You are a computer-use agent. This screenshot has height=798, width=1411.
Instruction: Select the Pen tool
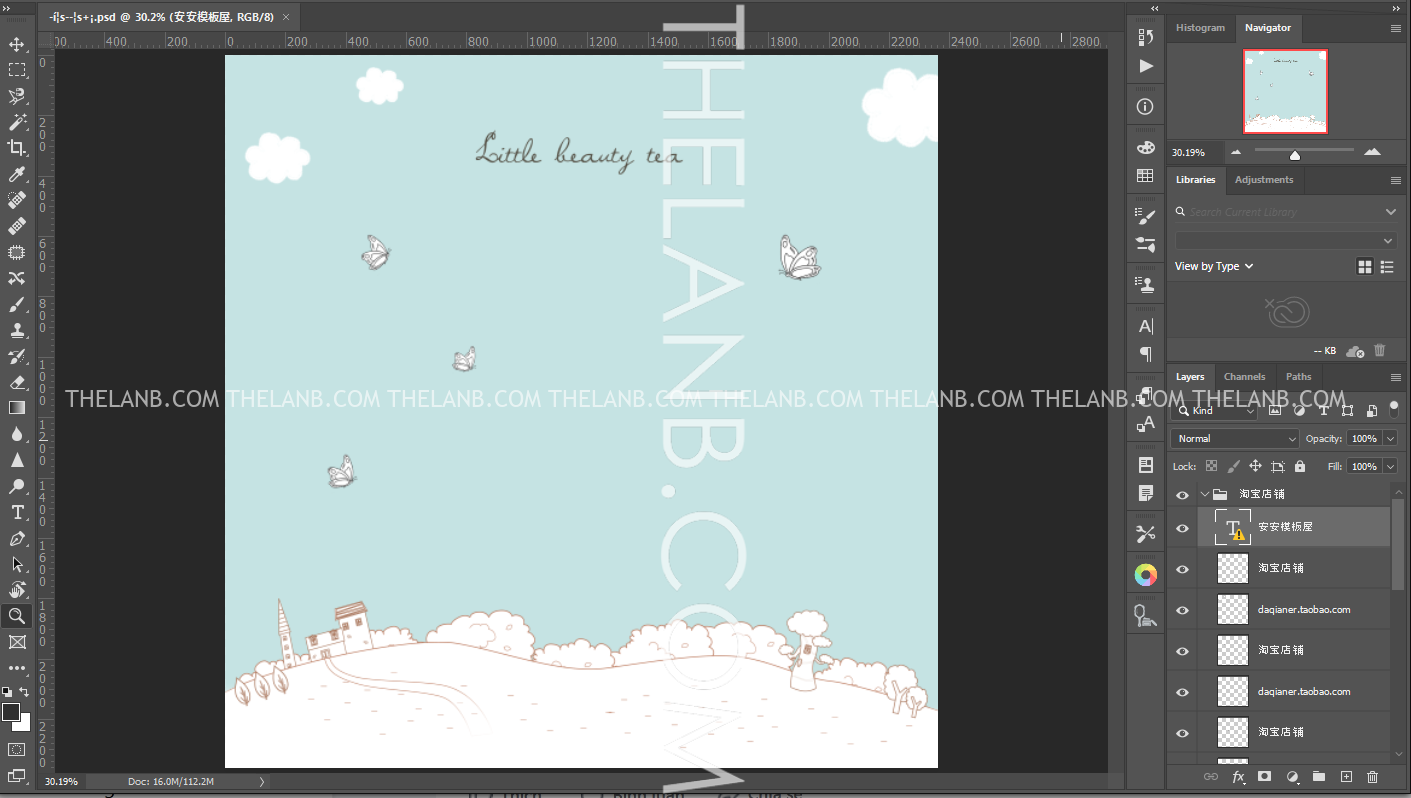[17, 538]
